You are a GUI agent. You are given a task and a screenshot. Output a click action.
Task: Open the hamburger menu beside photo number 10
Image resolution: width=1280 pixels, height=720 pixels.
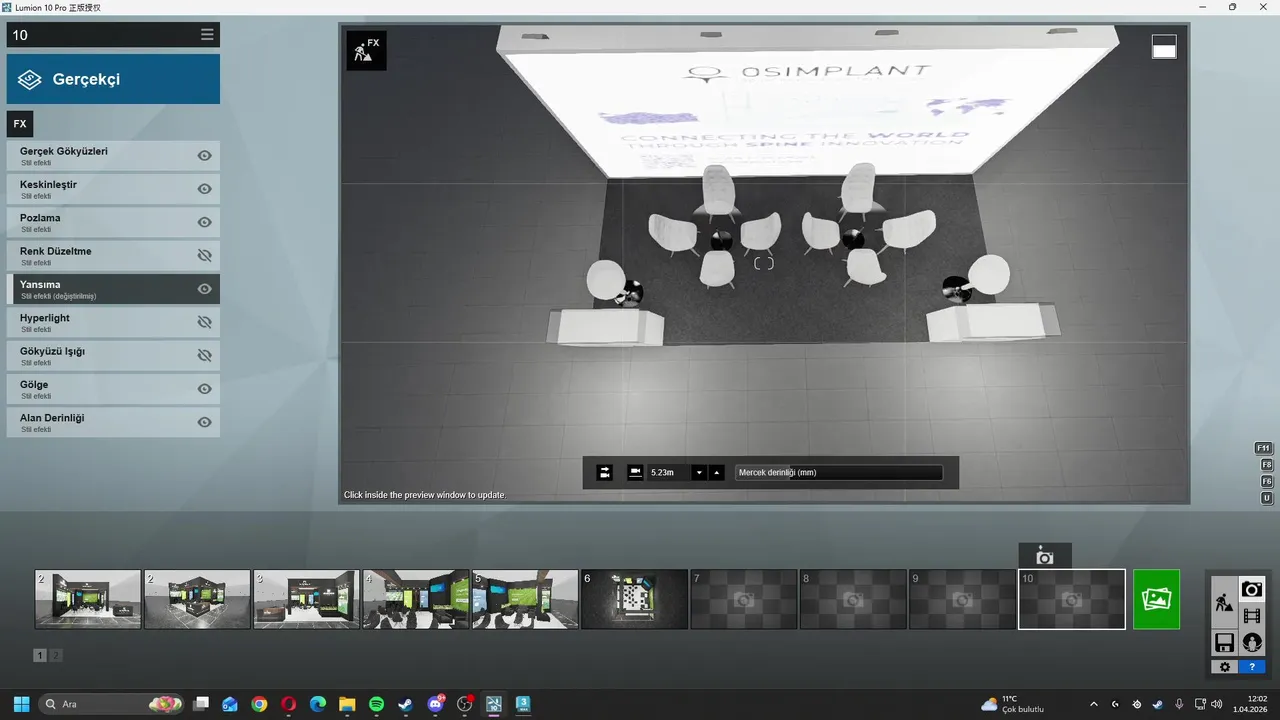coord(207,35)
